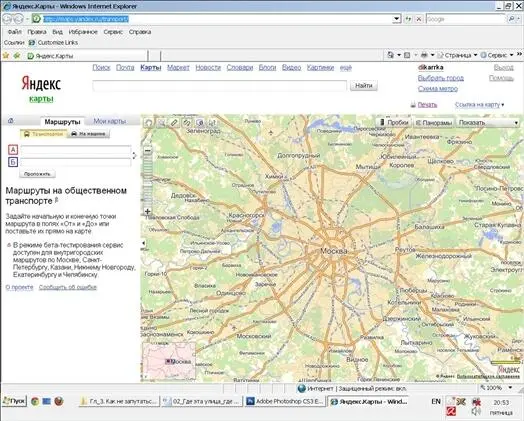The image size is (524, 421).
Task: Click the О проекте link
Action: (x=19, y=287)
